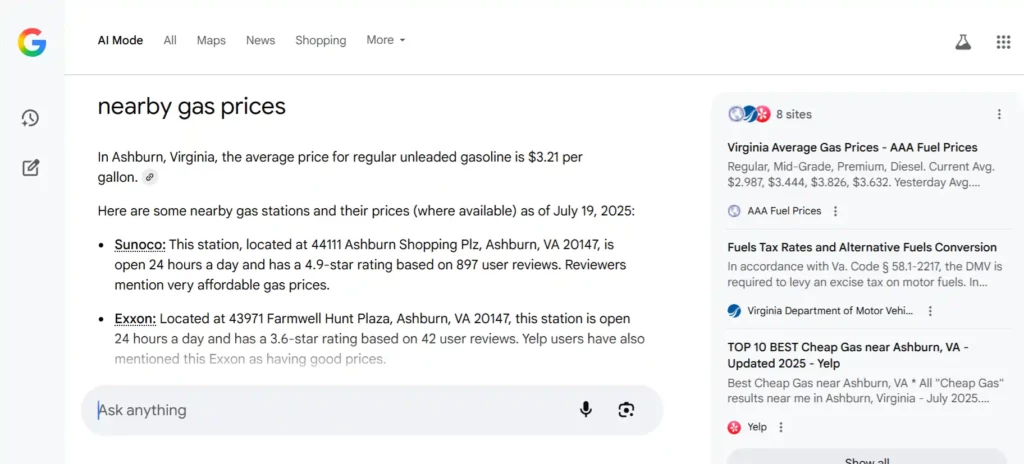Focus the Ask anything input field
Viewport: 1024px width, 464px height.
point(372,410)
